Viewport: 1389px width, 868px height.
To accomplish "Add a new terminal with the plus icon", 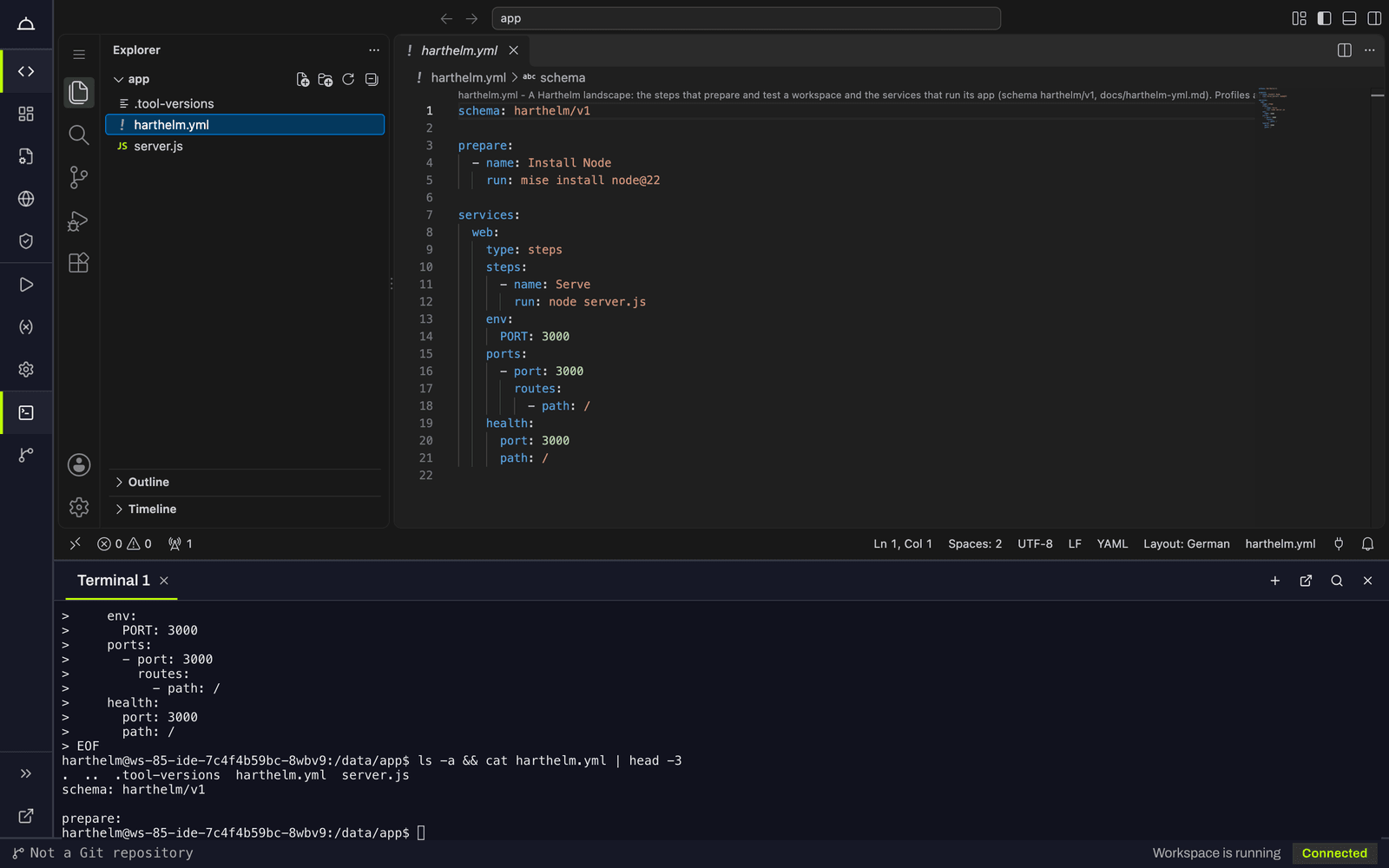I will click(x=1275, y=581).
